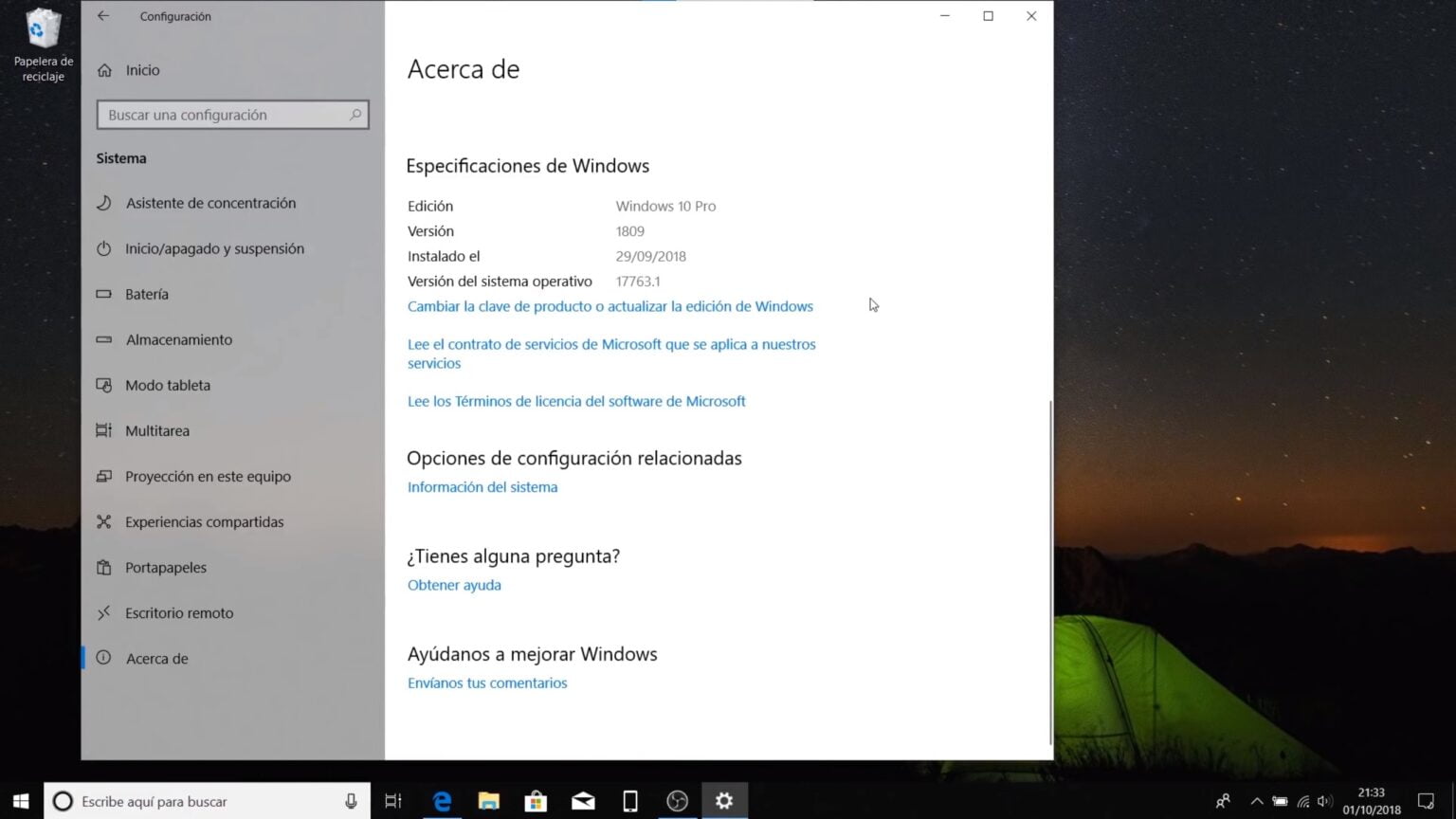This screenshot has width=1456, height=819.
Task: Open the Action Center notifications icon
Action: coord(1426,801)
